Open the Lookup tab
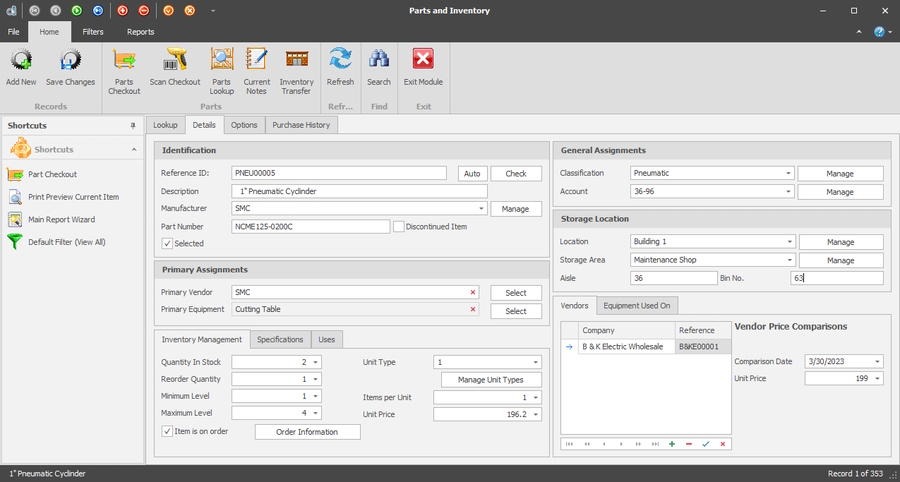The height and width of the screenshot is (482, 900). click(x=165, y=125)
